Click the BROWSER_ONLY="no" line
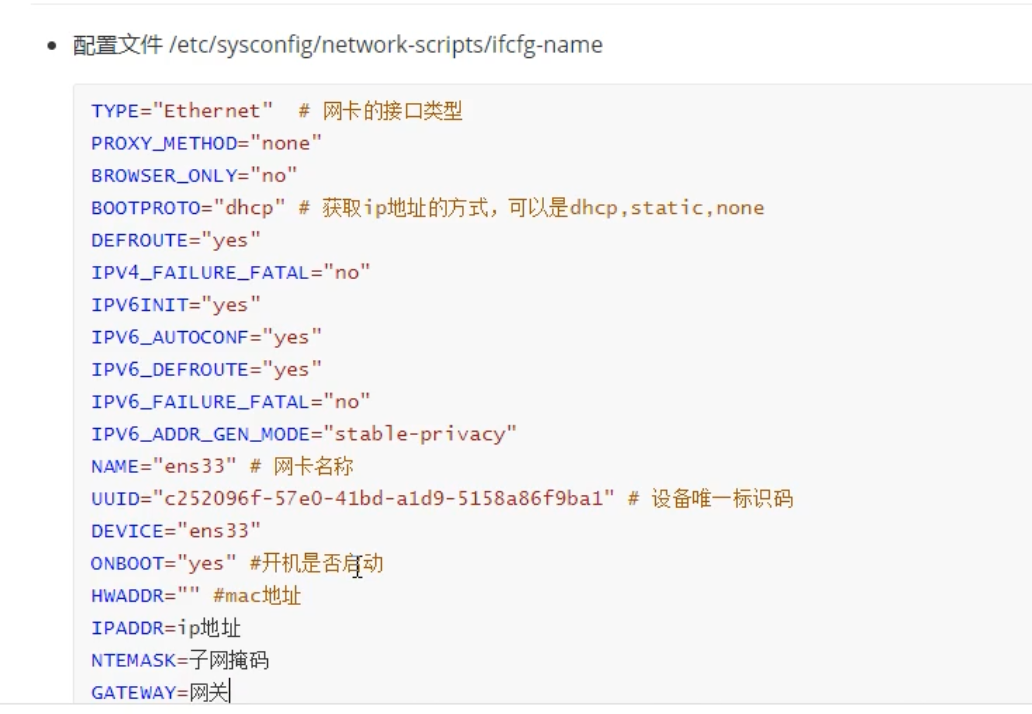The image size is (1032, 714). 194,176
